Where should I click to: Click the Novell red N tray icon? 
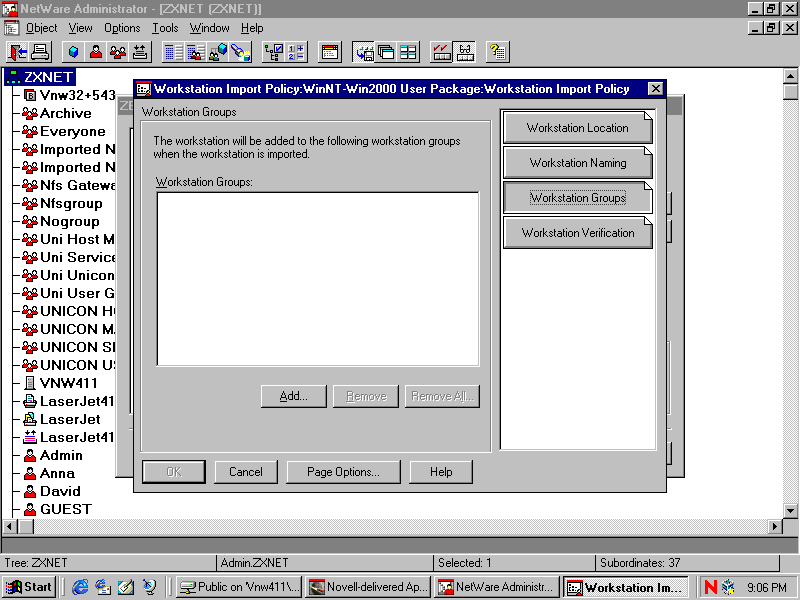[710, 587]
